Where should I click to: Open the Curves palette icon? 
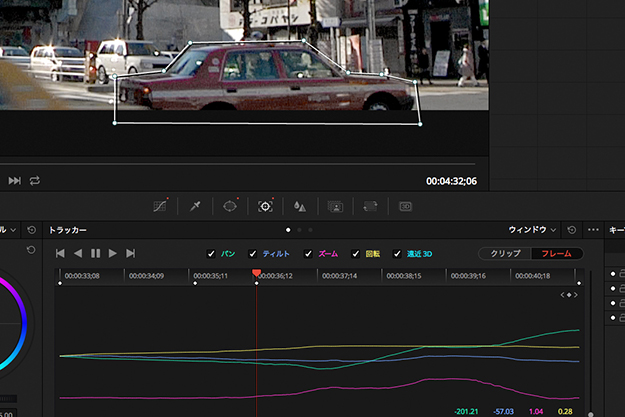(x=159, y=206)
